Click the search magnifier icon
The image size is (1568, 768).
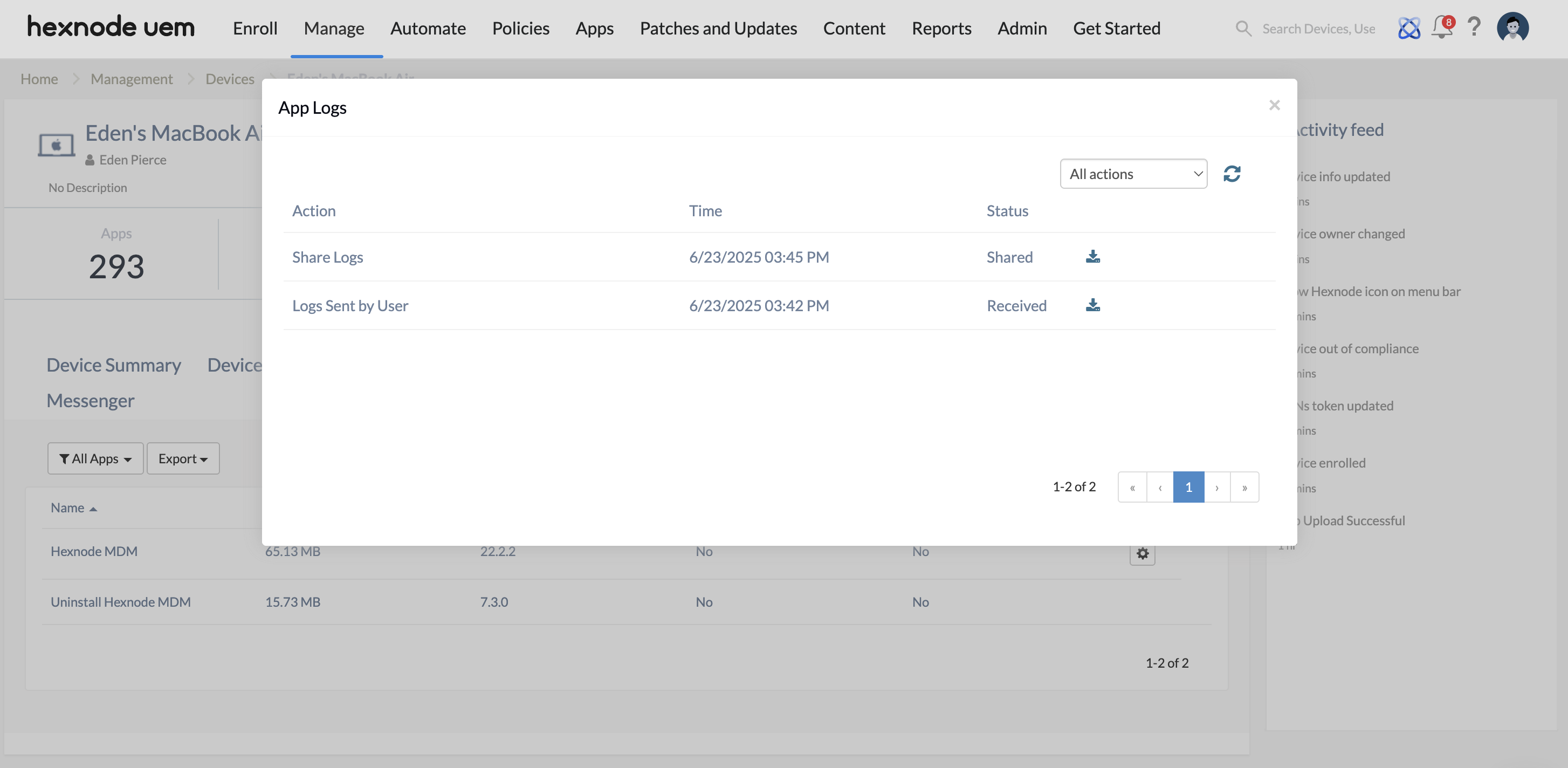click(1243, 29)
